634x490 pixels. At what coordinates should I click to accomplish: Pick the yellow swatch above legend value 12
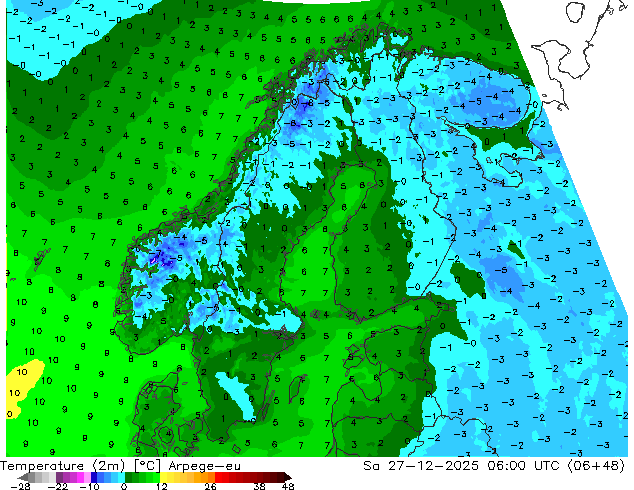click(x=163, y=477)
